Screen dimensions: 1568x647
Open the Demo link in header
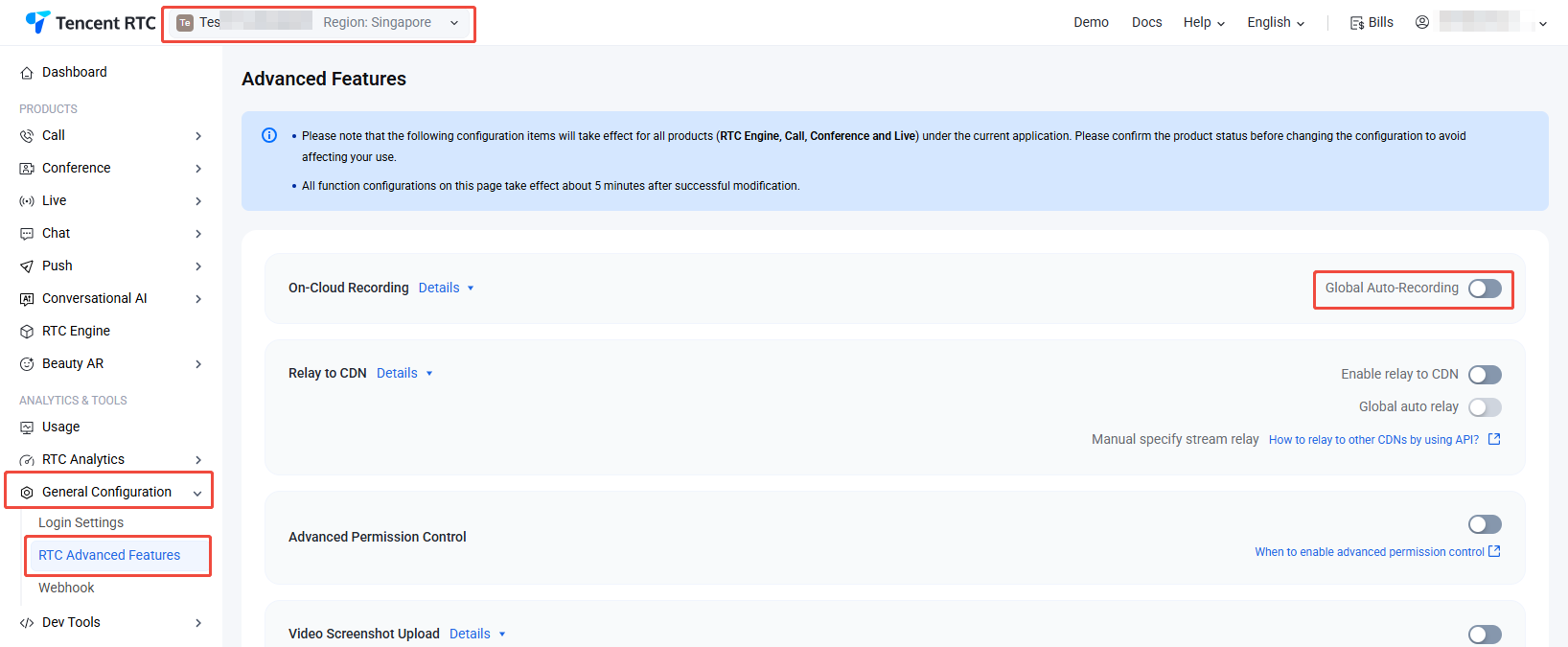1091,22
